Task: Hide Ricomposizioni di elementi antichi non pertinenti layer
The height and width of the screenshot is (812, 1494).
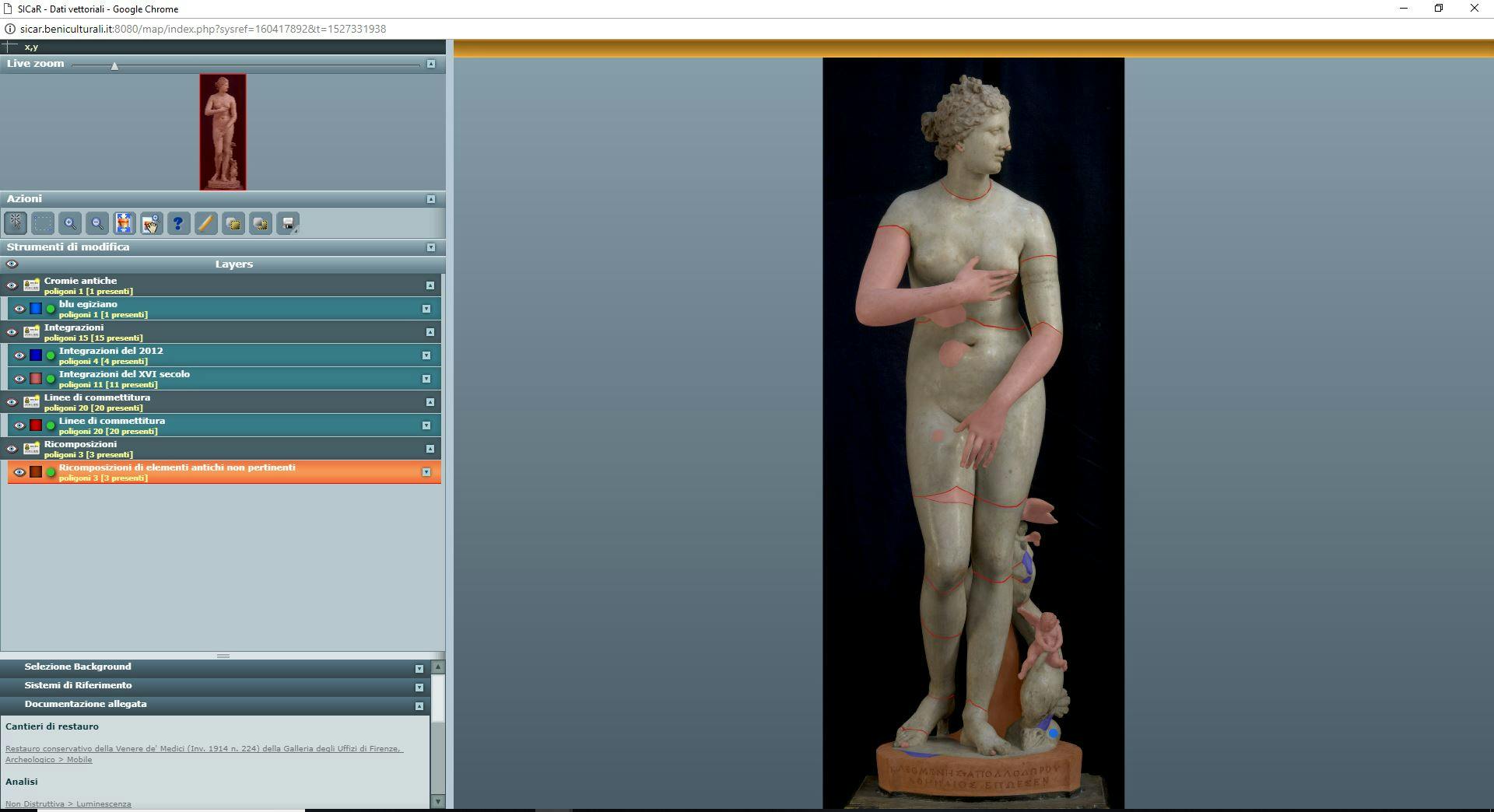Action: click(19, 472)
